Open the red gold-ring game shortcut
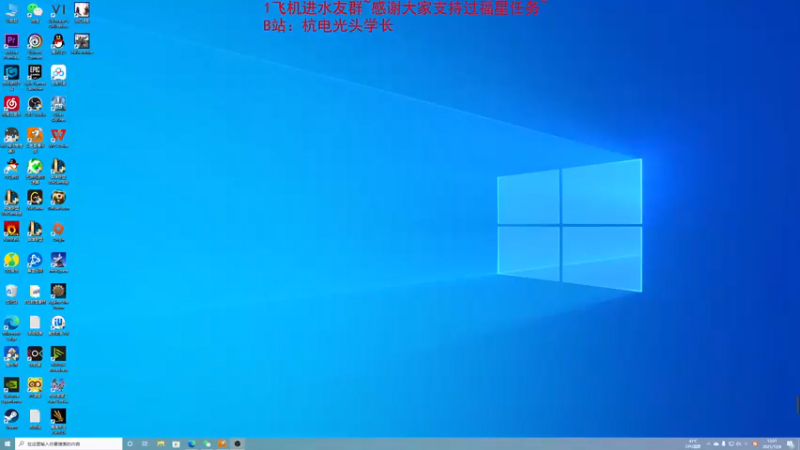Image resolution: width=800 pixels, height=450 pixels. (x=11, y=231)
